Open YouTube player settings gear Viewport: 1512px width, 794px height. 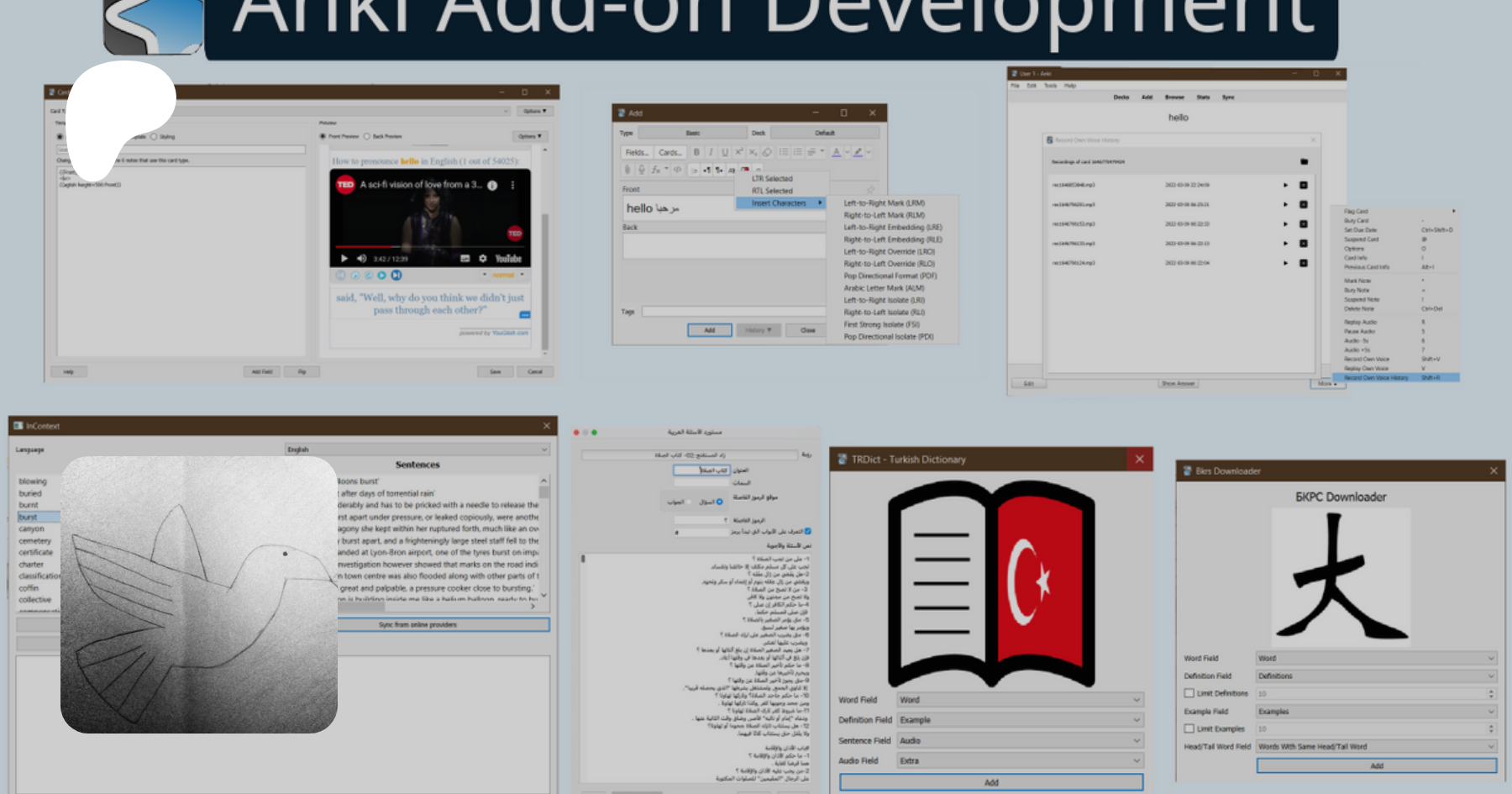click(483, 259)
